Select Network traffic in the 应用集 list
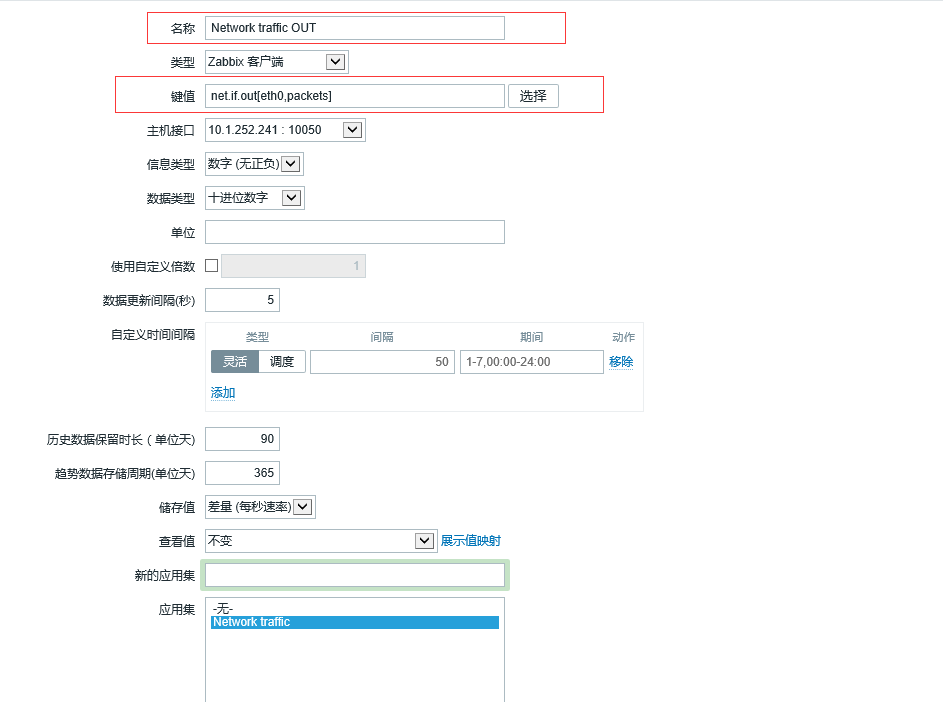 tap(354, 622)
